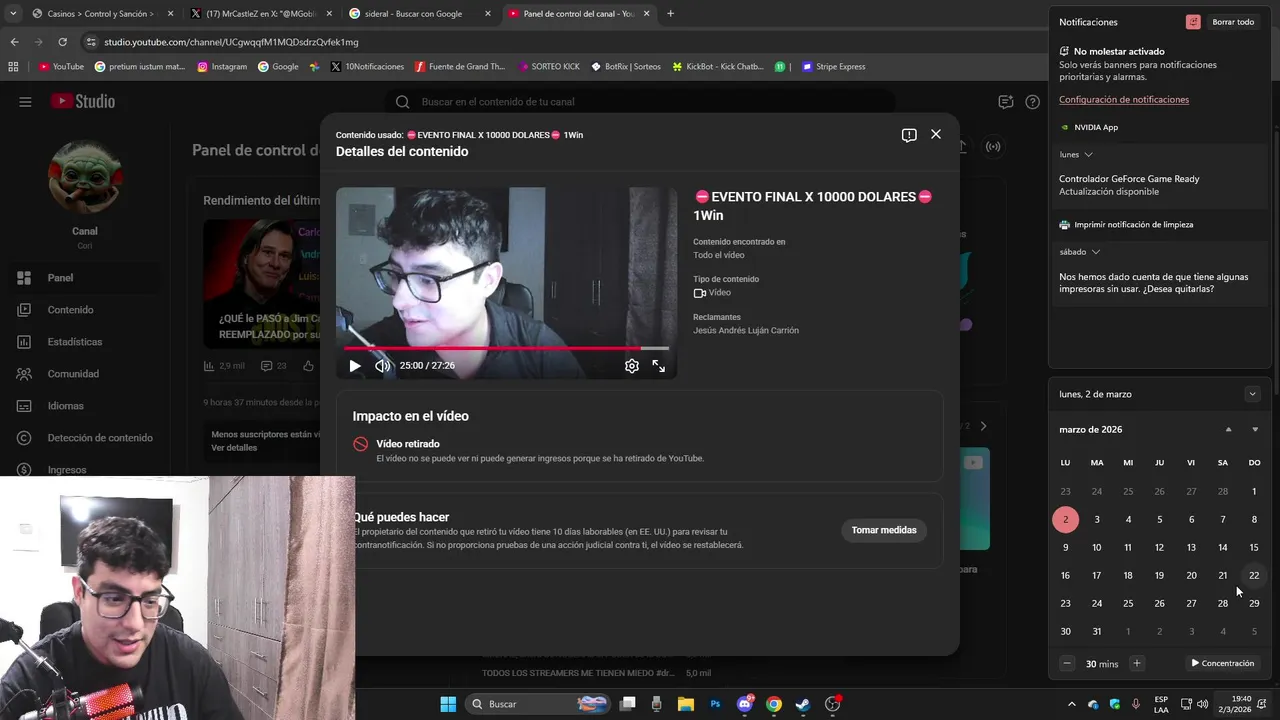Switch to sideral Google search tab
1280x720 pixels.
(420, 14)
